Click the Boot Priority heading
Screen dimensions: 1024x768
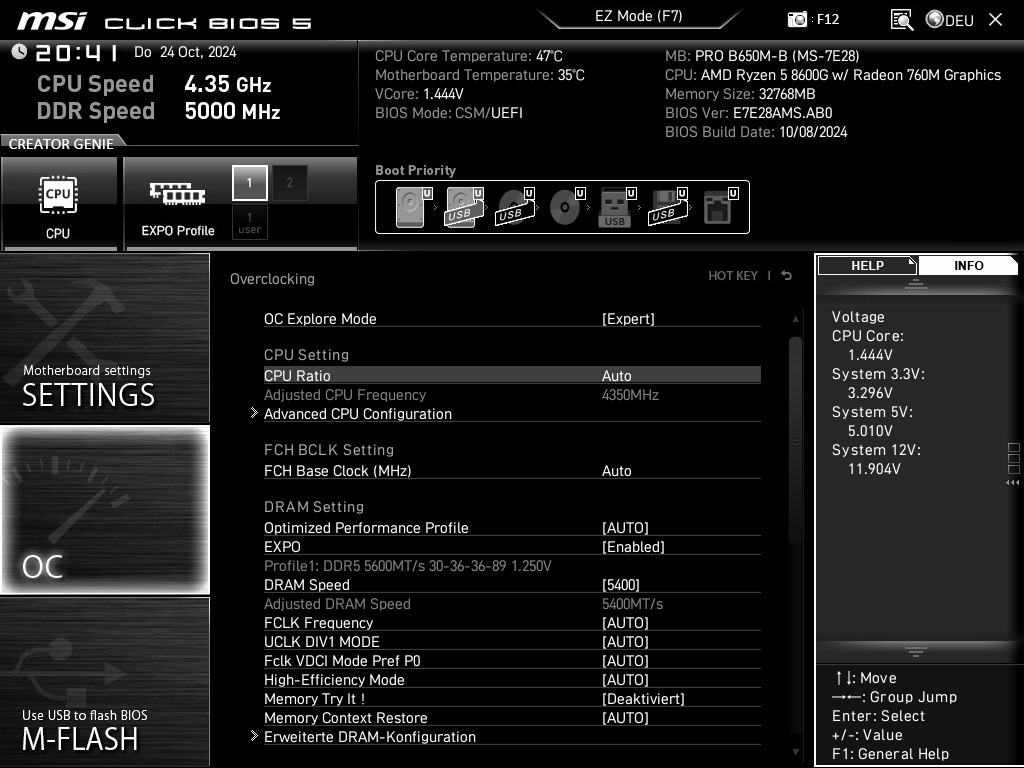pos(415,170)
